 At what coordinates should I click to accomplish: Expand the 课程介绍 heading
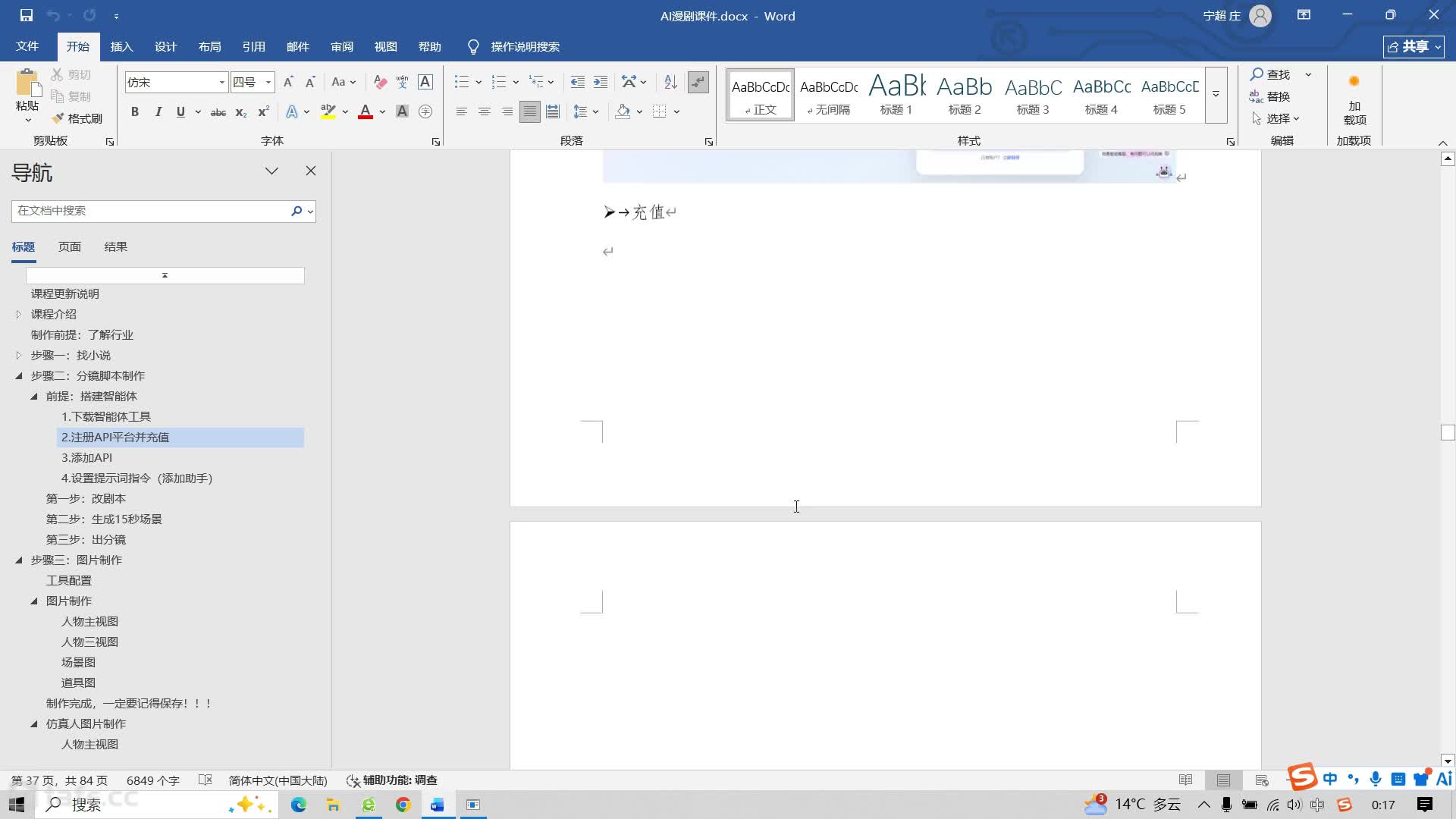coord(19,314)
